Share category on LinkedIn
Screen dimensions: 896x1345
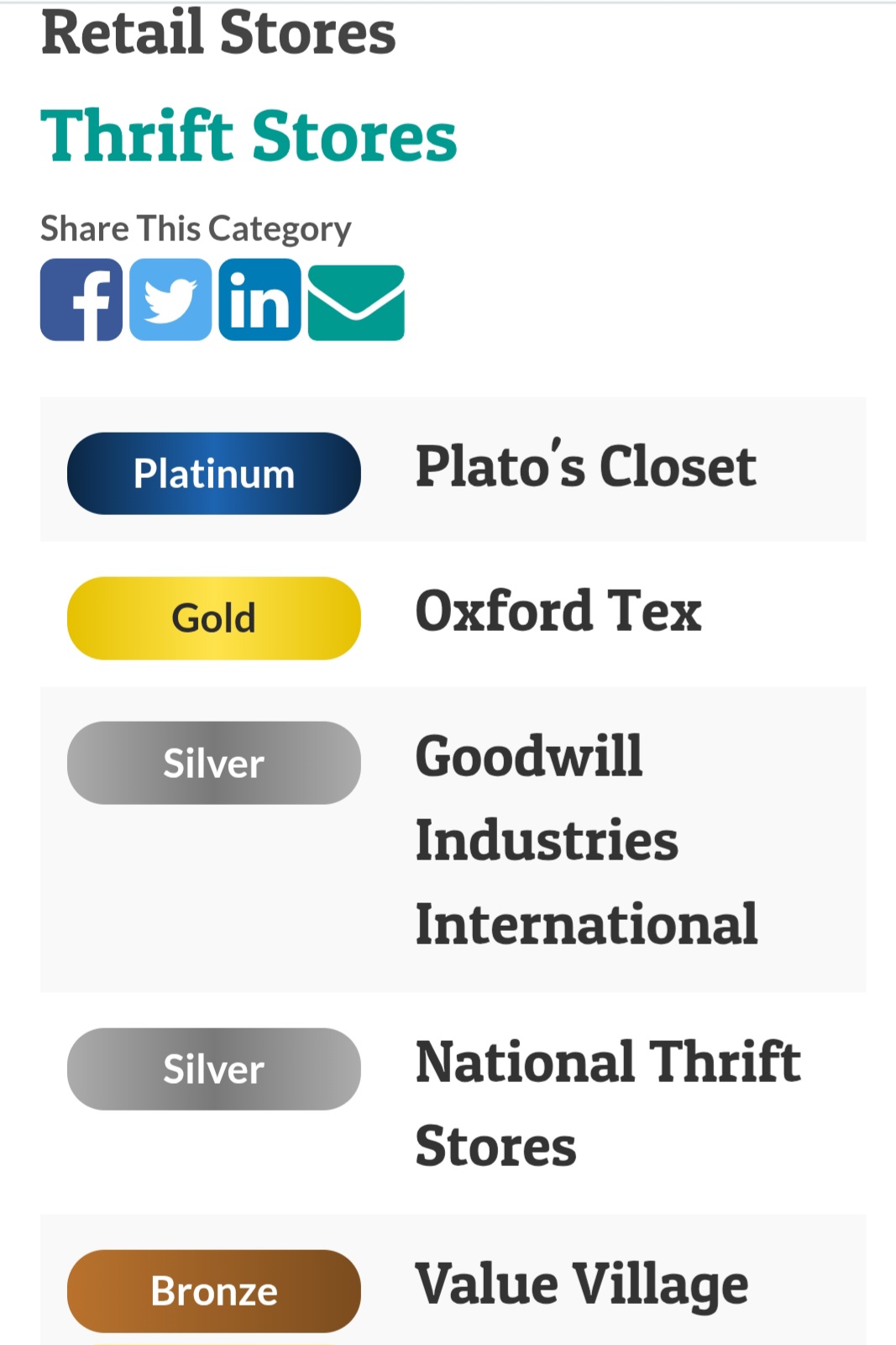coord(259,300)
